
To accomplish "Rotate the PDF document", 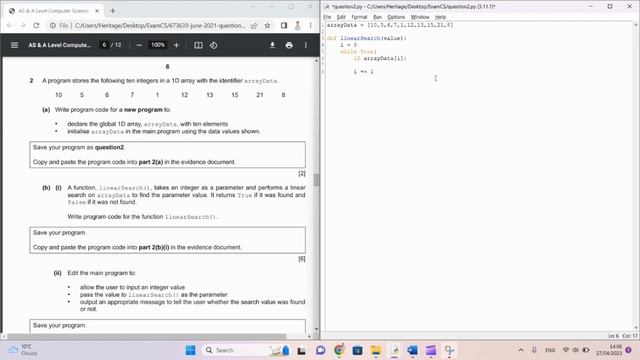I will pos(213,45).
